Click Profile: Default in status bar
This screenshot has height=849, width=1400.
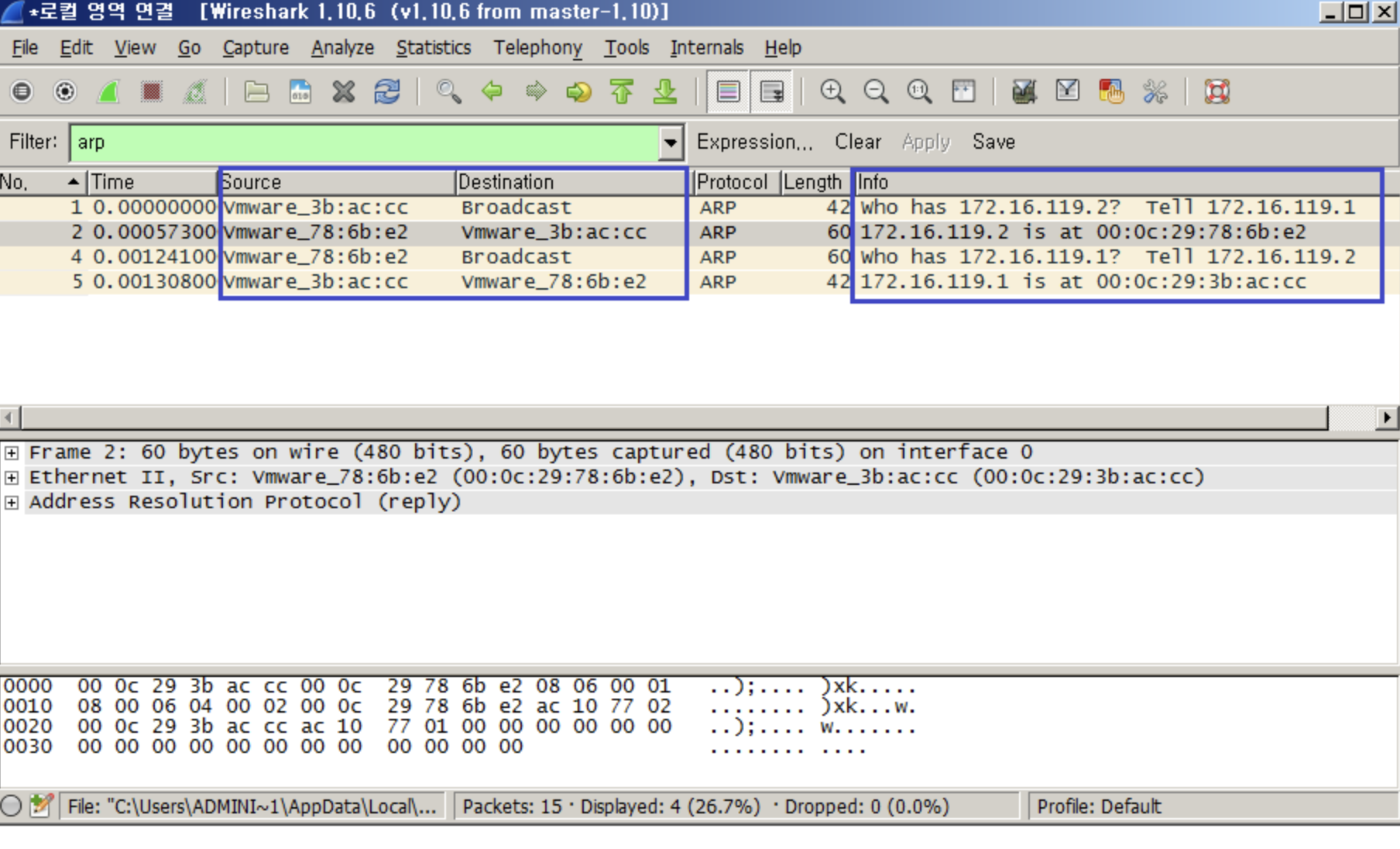tap(1099, 806)
